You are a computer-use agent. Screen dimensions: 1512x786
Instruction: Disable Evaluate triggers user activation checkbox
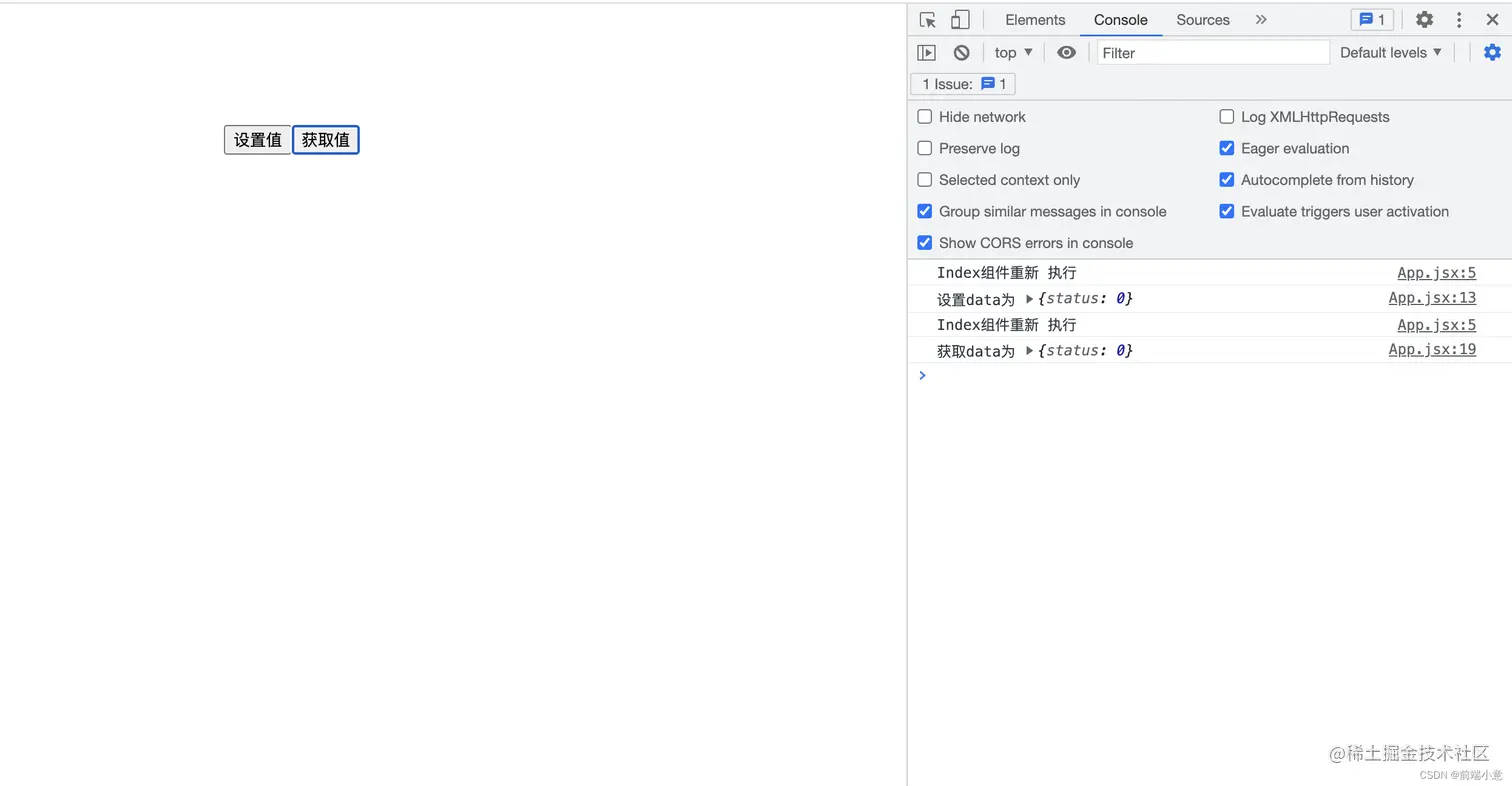tap(1227, 211)
